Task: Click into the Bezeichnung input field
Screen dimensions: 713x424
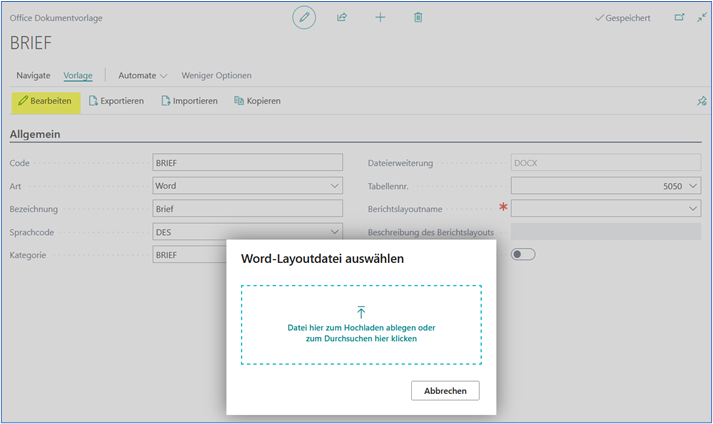Action: click(x=247, y=209)
